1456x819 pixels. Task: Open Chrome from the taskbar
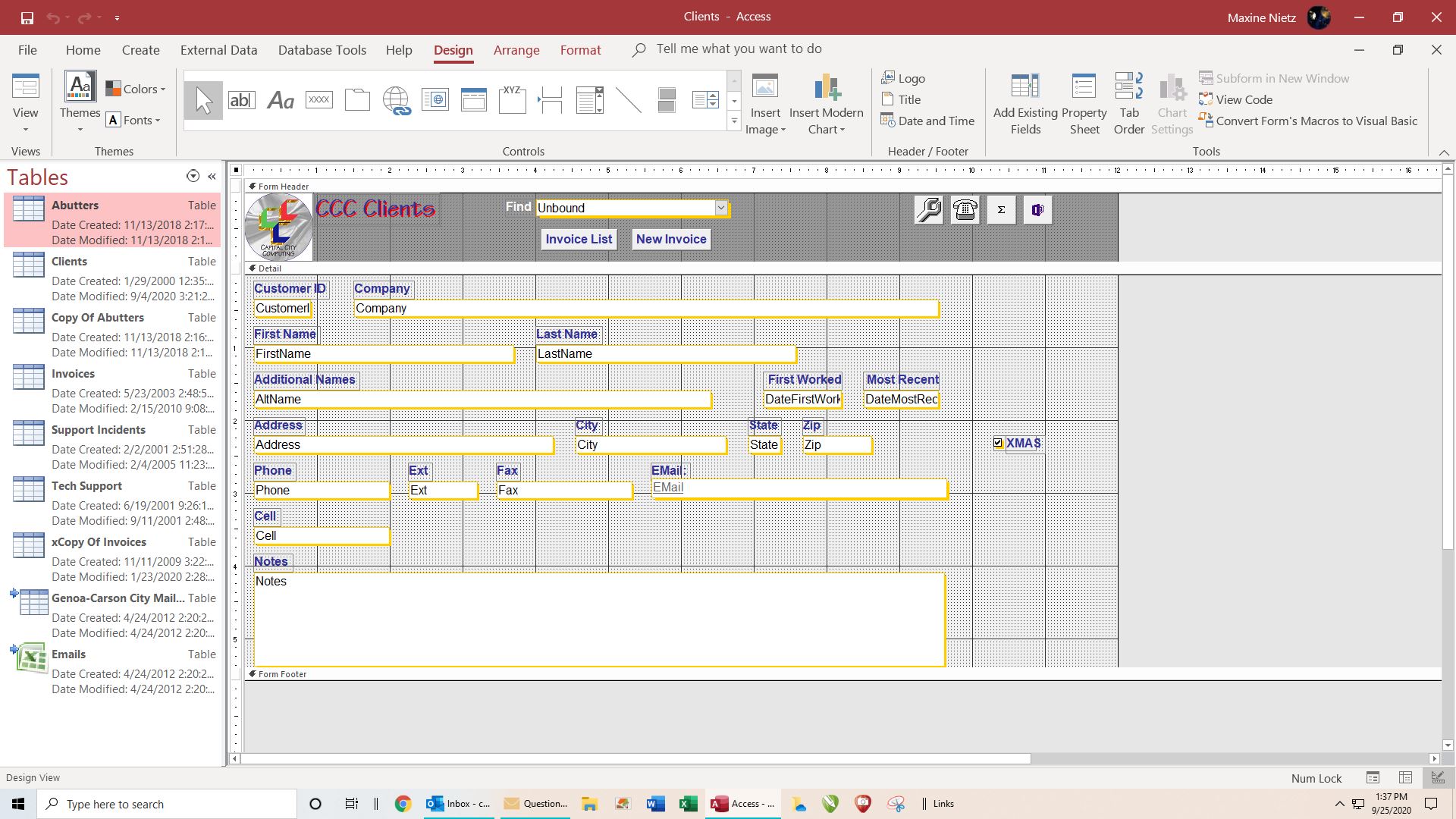(x=403, y=804)
